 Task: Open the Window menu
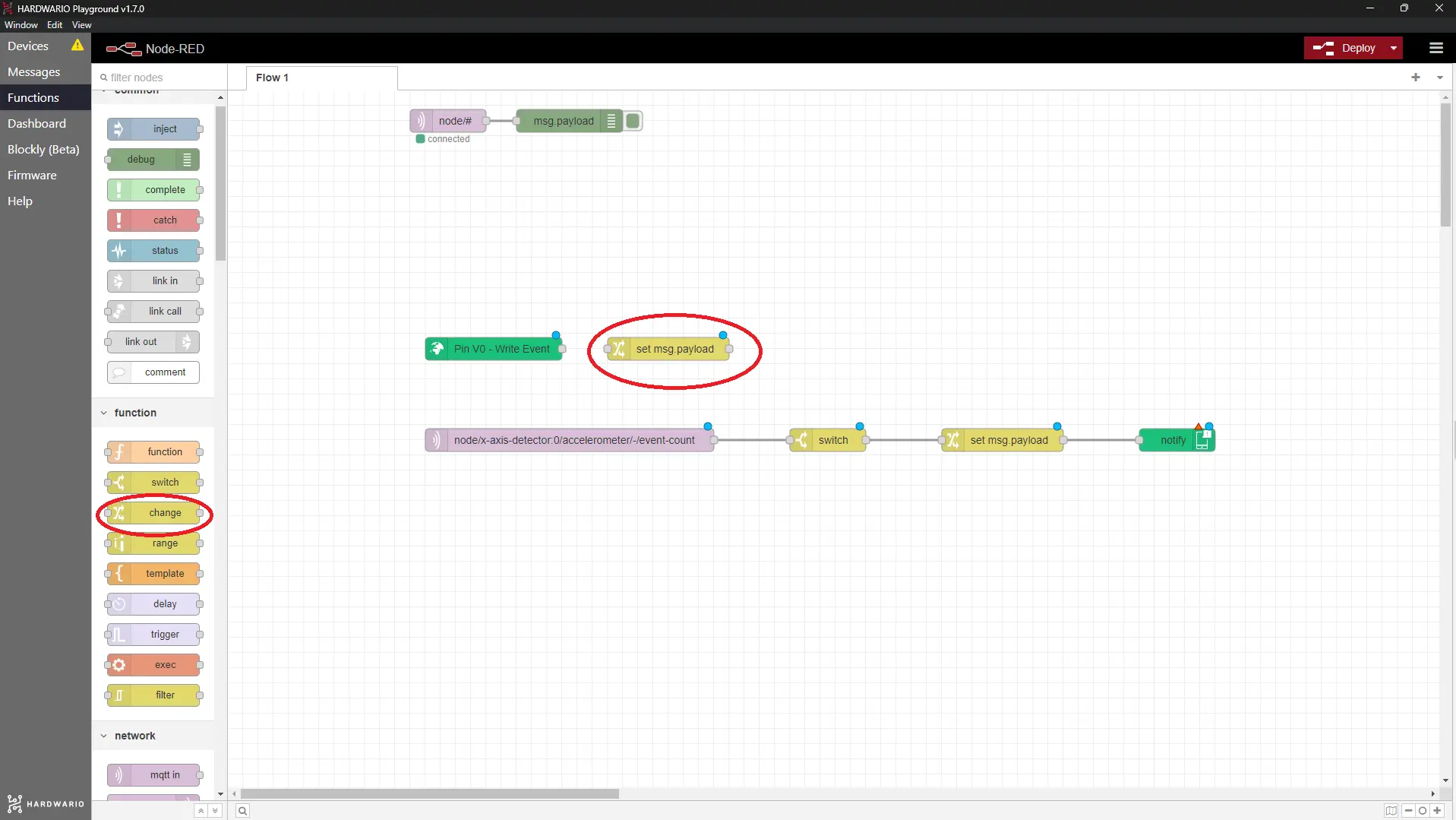[21, 25]
